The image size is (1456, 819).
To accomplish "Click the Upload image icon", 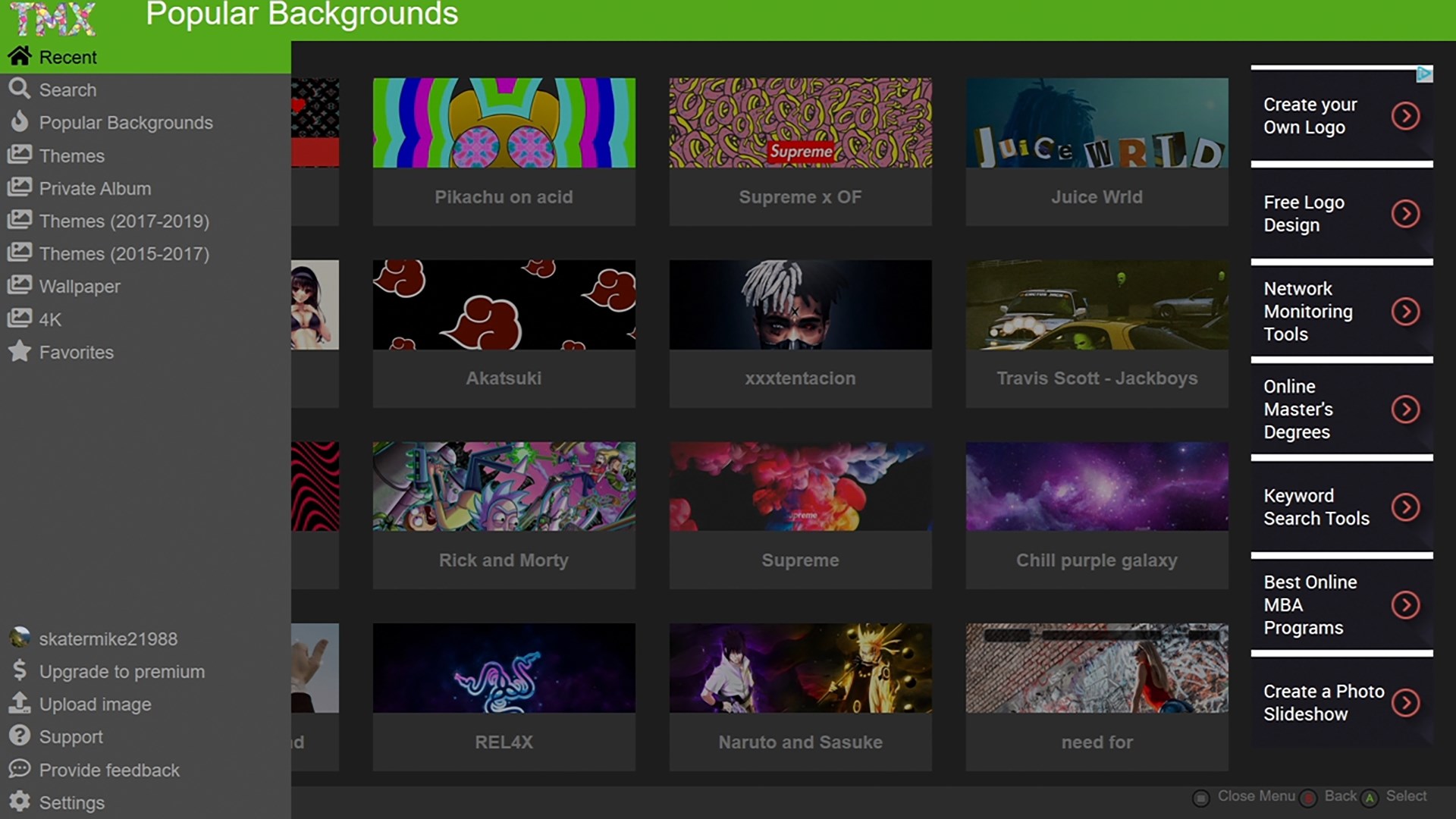I will 19,704.
